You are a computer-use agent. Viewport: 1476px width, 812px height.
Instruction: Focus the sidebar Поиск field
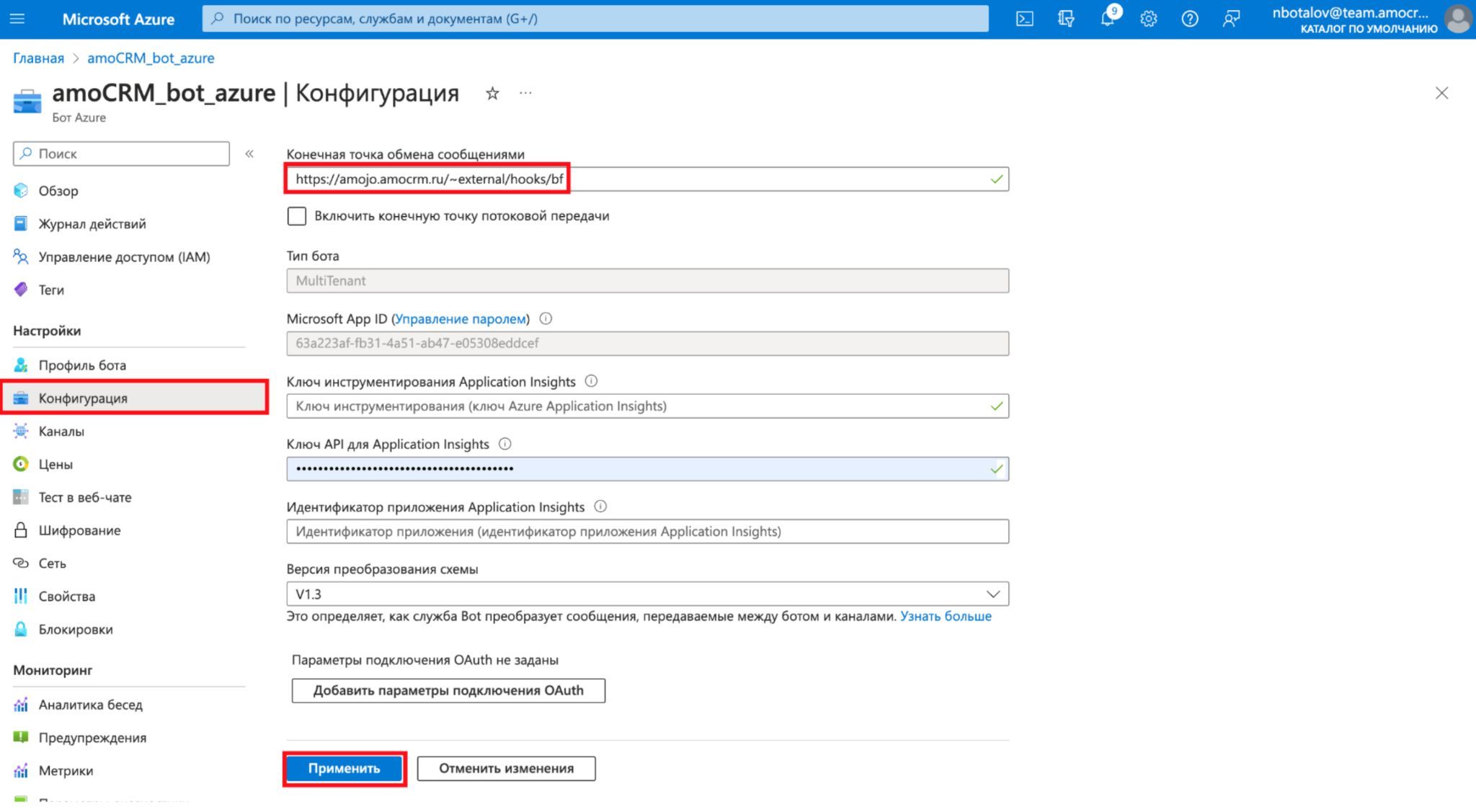(121, 153)
